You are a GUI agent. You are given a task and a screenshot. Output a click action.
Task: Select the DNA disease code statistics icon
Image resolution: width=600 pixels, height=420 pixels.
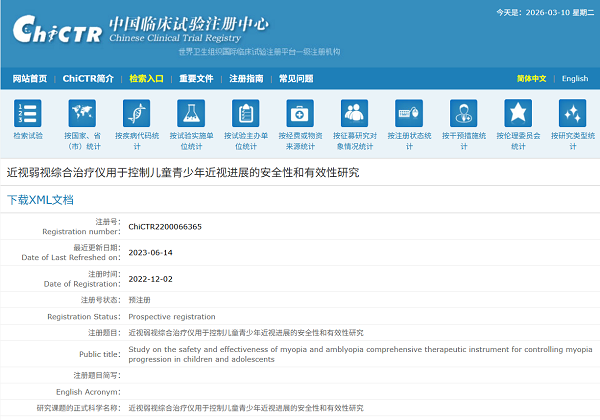pos(135,113)
